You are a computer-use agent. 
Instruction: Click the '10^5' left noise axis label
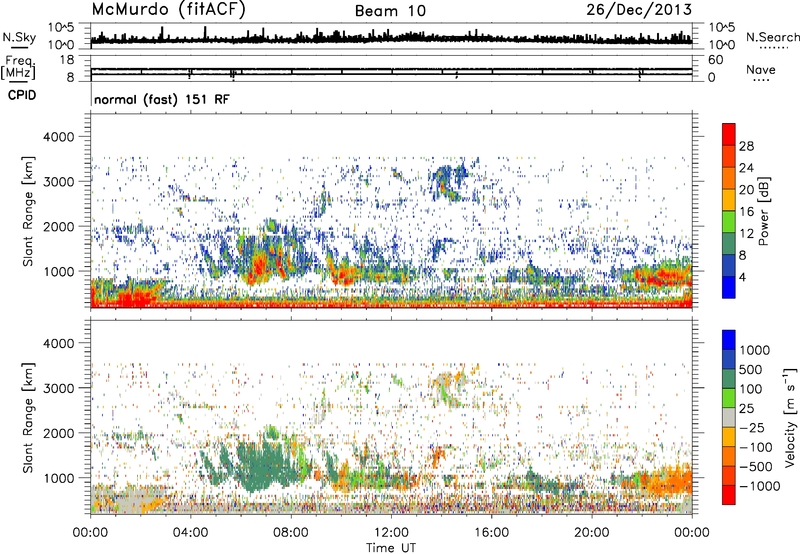click(x=61, y=28)
